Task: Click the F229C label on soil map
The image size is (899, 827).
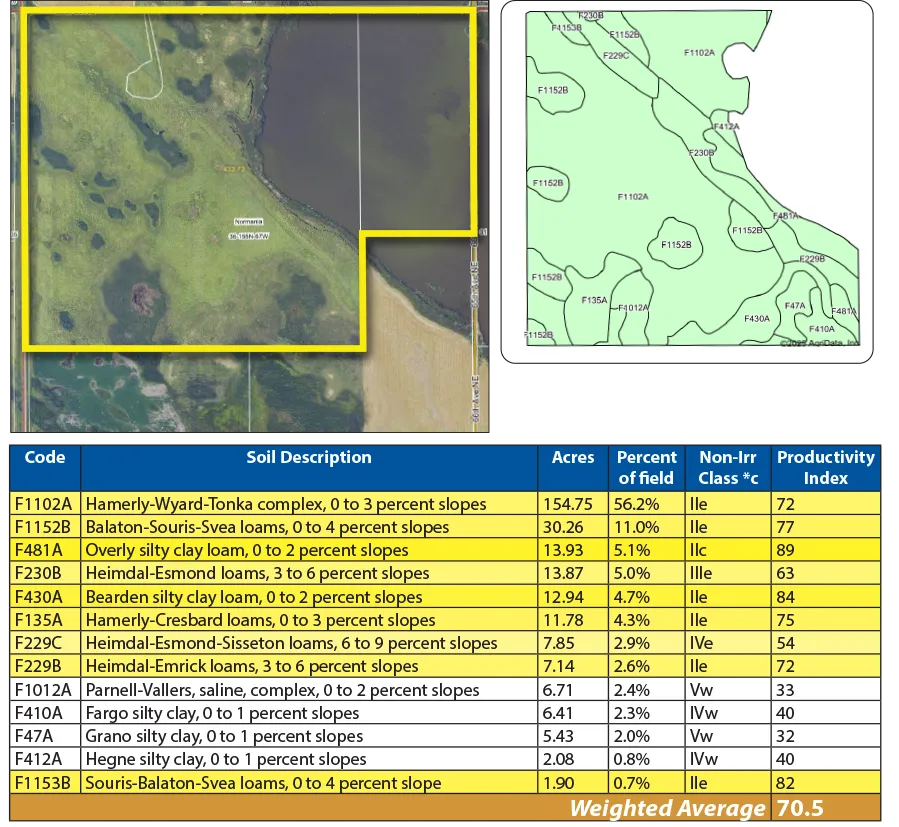Action: 617,55
